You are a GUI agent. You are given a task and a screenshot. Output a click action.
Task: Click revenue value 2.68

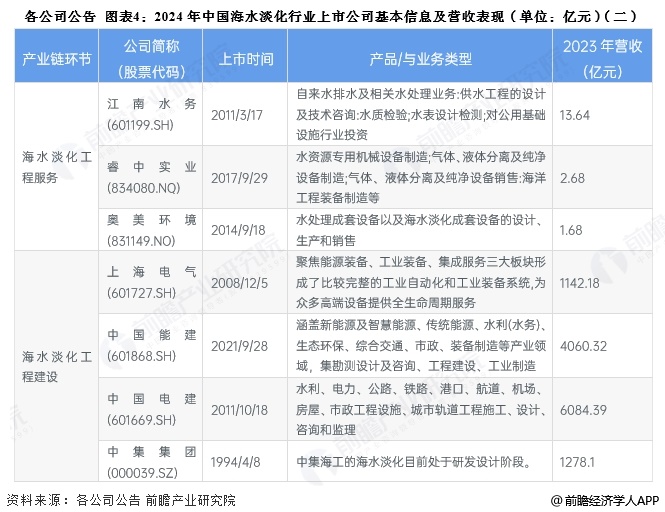coord(572,178)
